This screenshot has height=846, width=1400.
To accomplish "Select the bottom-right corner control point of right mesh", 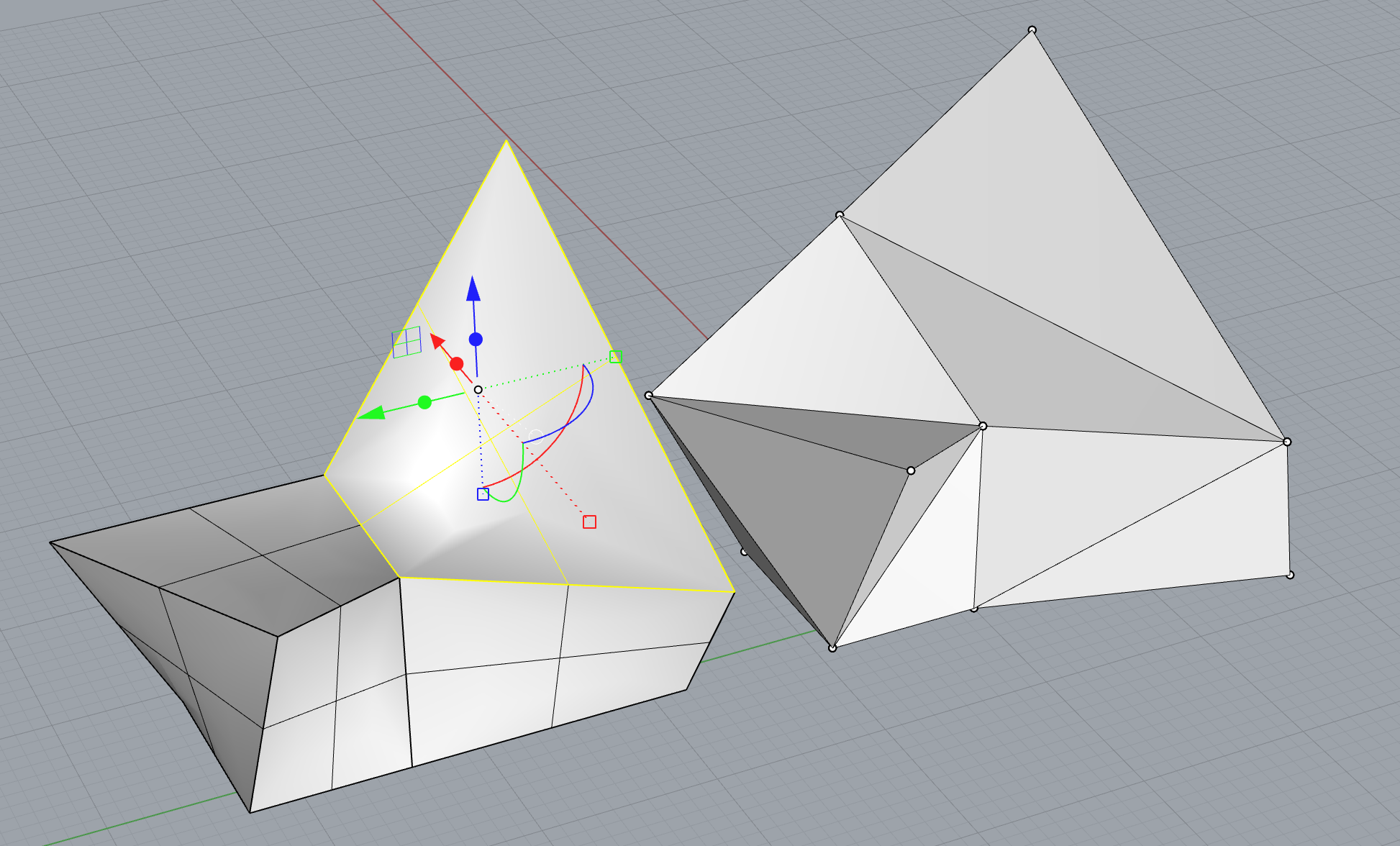I will 1290,575.
